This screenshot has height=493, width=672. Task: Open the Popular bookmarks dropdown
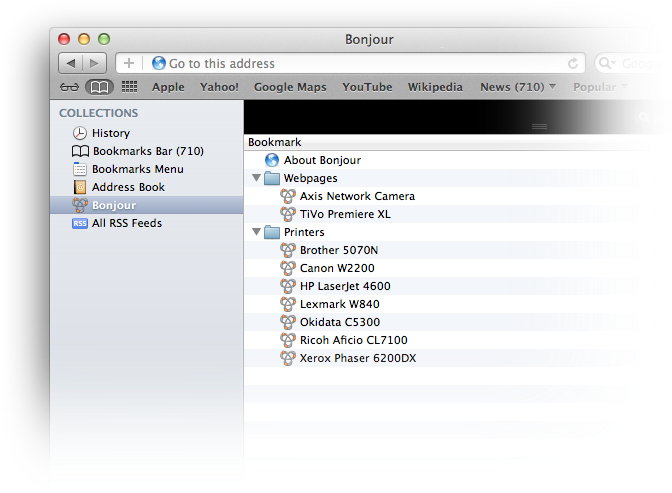pos(600,87)
